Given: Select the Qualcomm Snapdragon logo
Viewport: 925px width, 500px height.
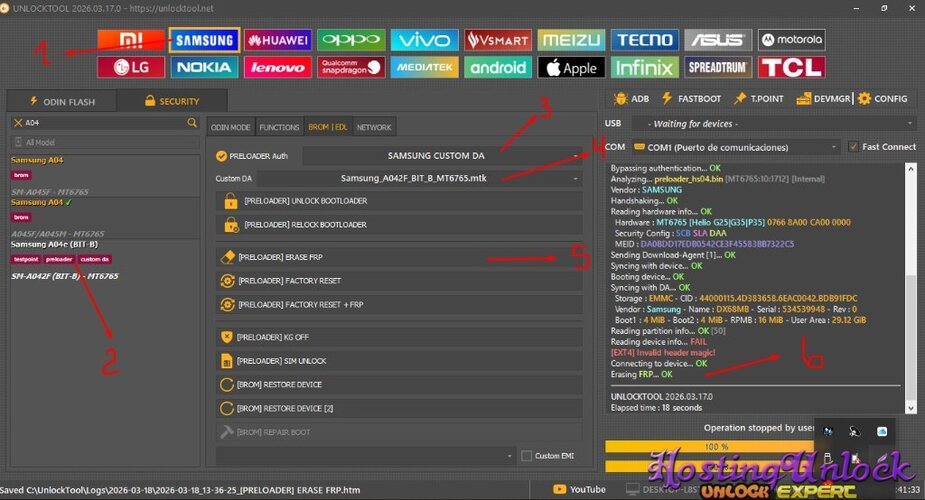Looking at the screenshot, I should tap(351, 67).
